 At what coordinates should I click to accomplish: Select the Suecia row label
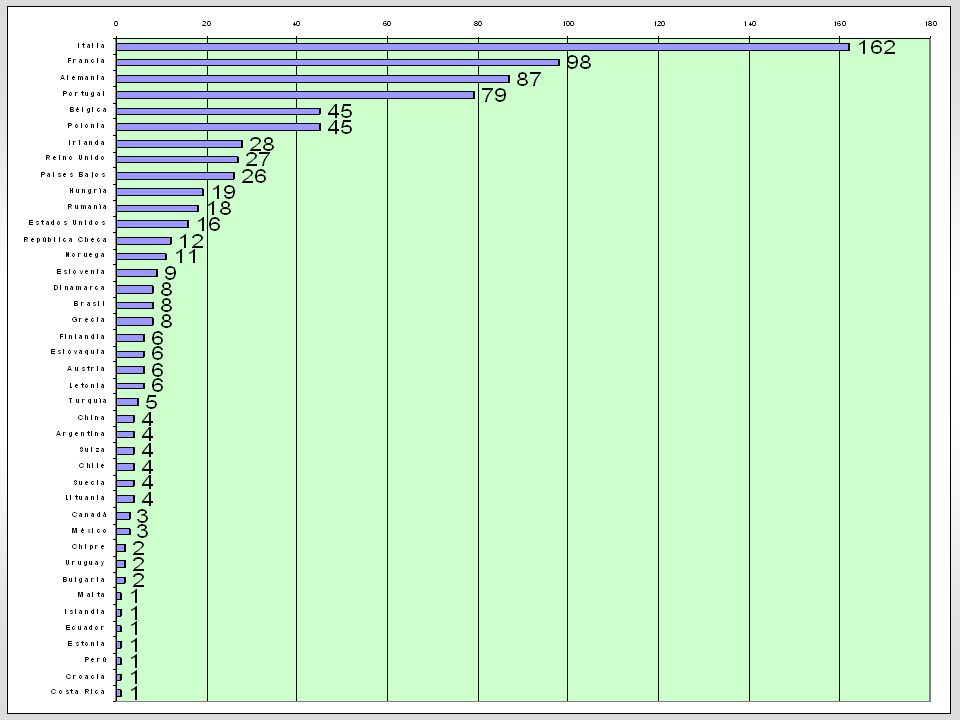(x=89, y=483)
